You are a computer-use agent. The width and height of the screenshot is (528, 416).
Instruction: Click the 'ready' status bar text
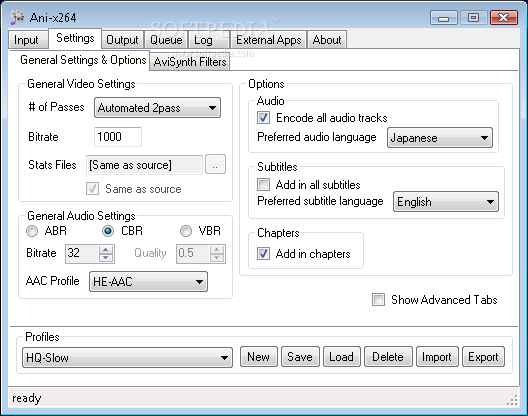click(27, 398)
